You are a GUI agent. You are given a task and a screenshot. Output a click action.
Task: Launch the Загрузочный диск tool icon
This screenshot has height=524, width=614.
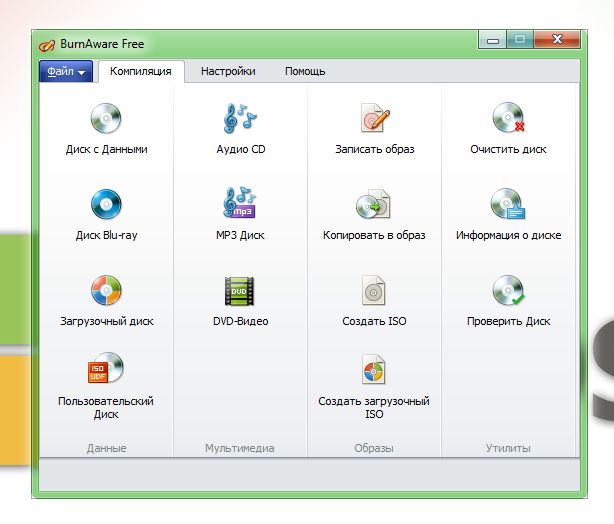click(x=105, y=291)
